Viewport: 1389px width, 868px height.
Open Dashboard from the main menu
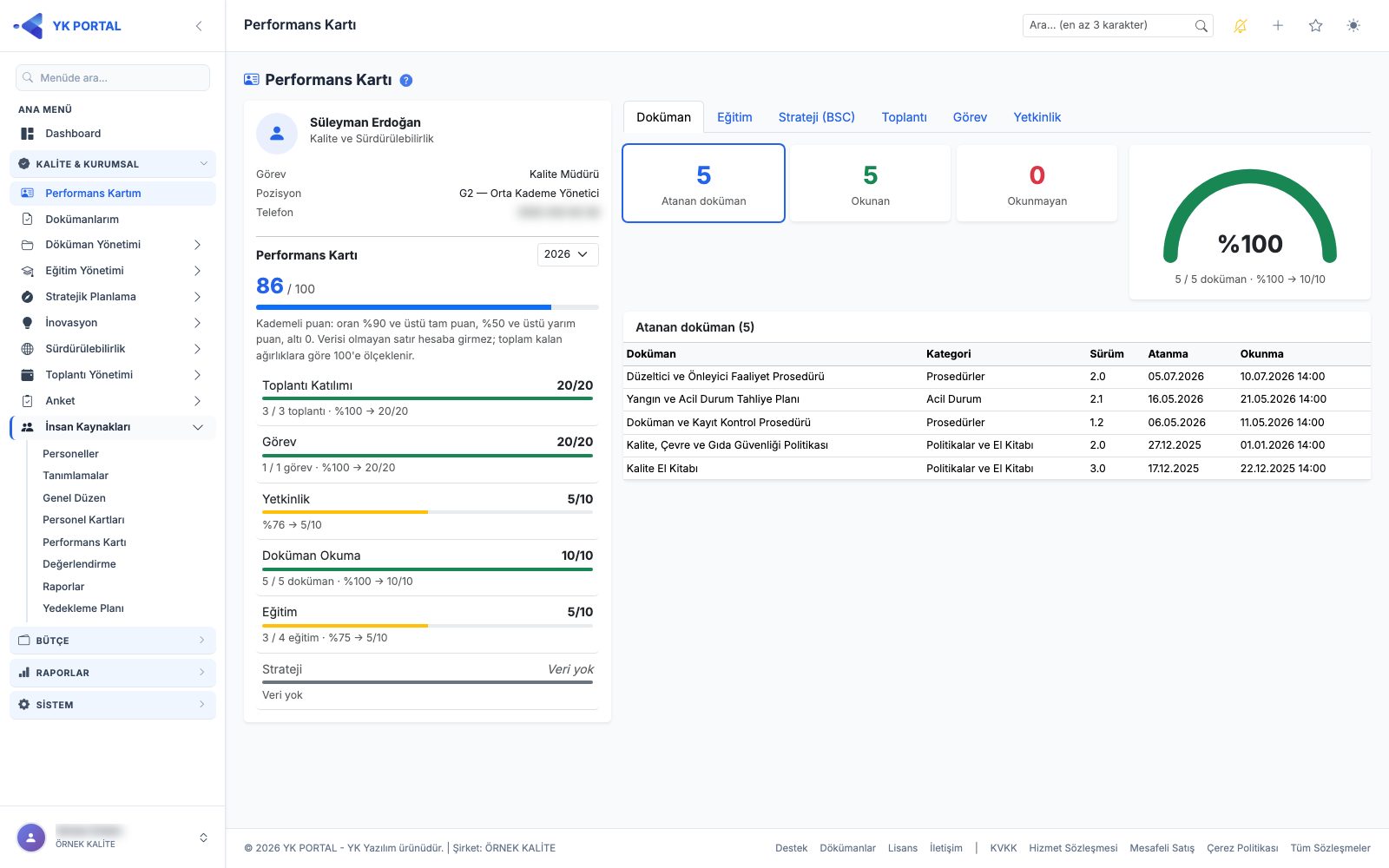pos(113,134)
